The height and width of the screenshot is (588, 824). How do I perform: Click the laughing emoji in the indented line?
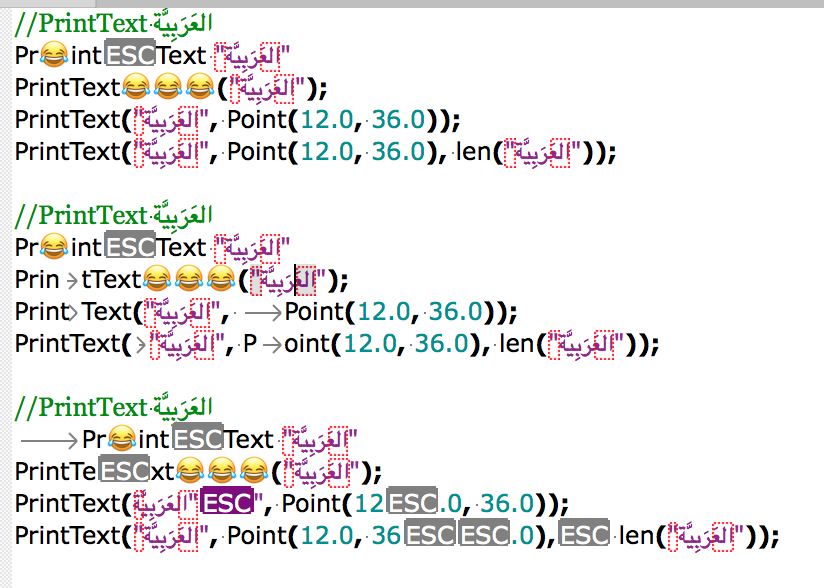pyautogui.click(x=121, y=439)
